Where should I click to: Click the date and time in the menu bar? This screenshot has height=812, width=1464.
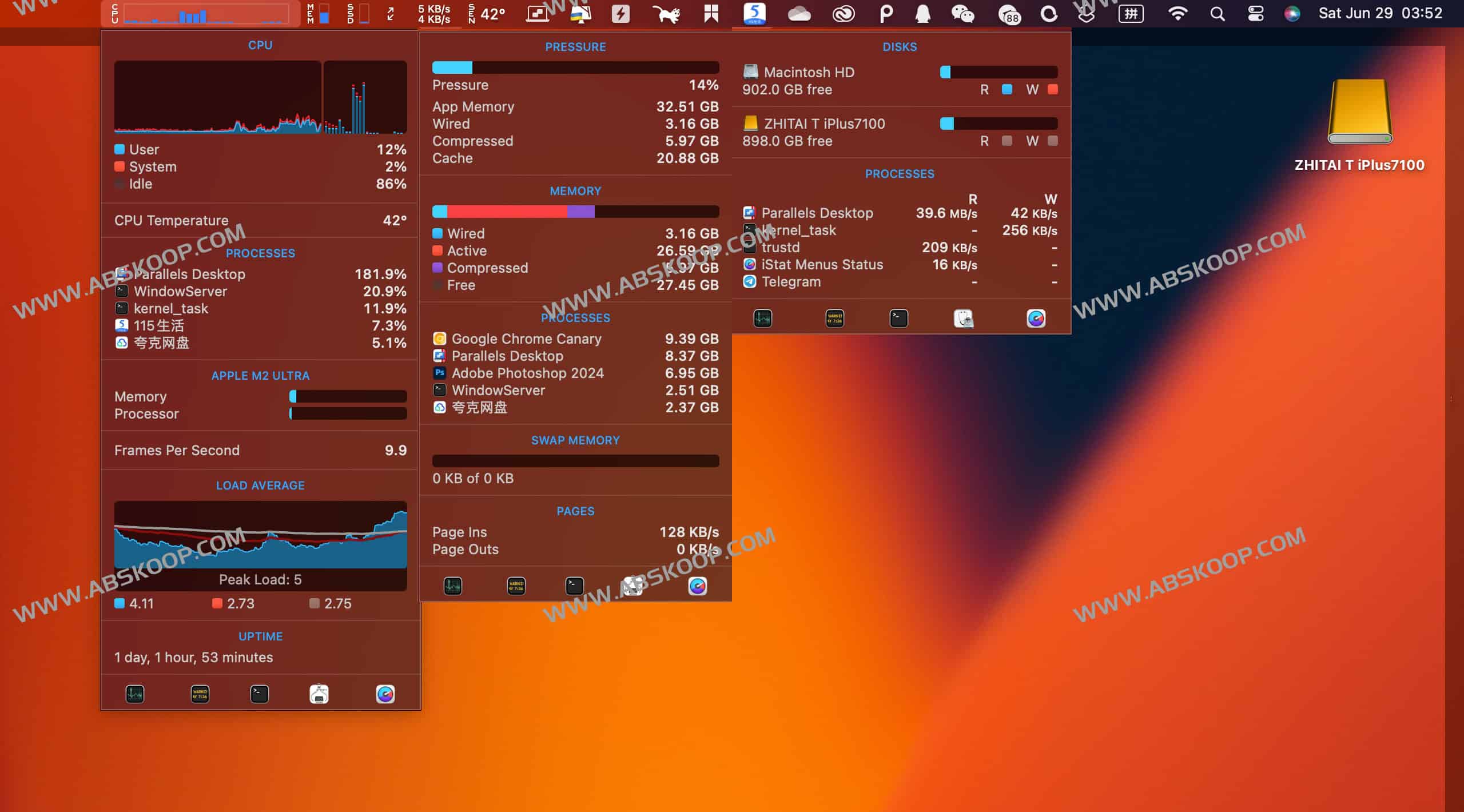(1380, 13)
